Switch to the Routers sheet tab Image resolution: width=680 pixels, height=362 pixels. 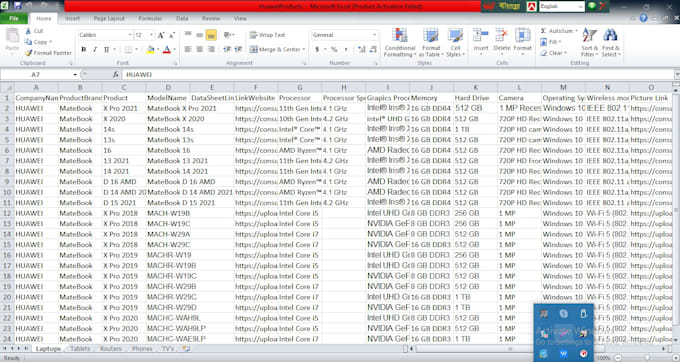(111, 349)
